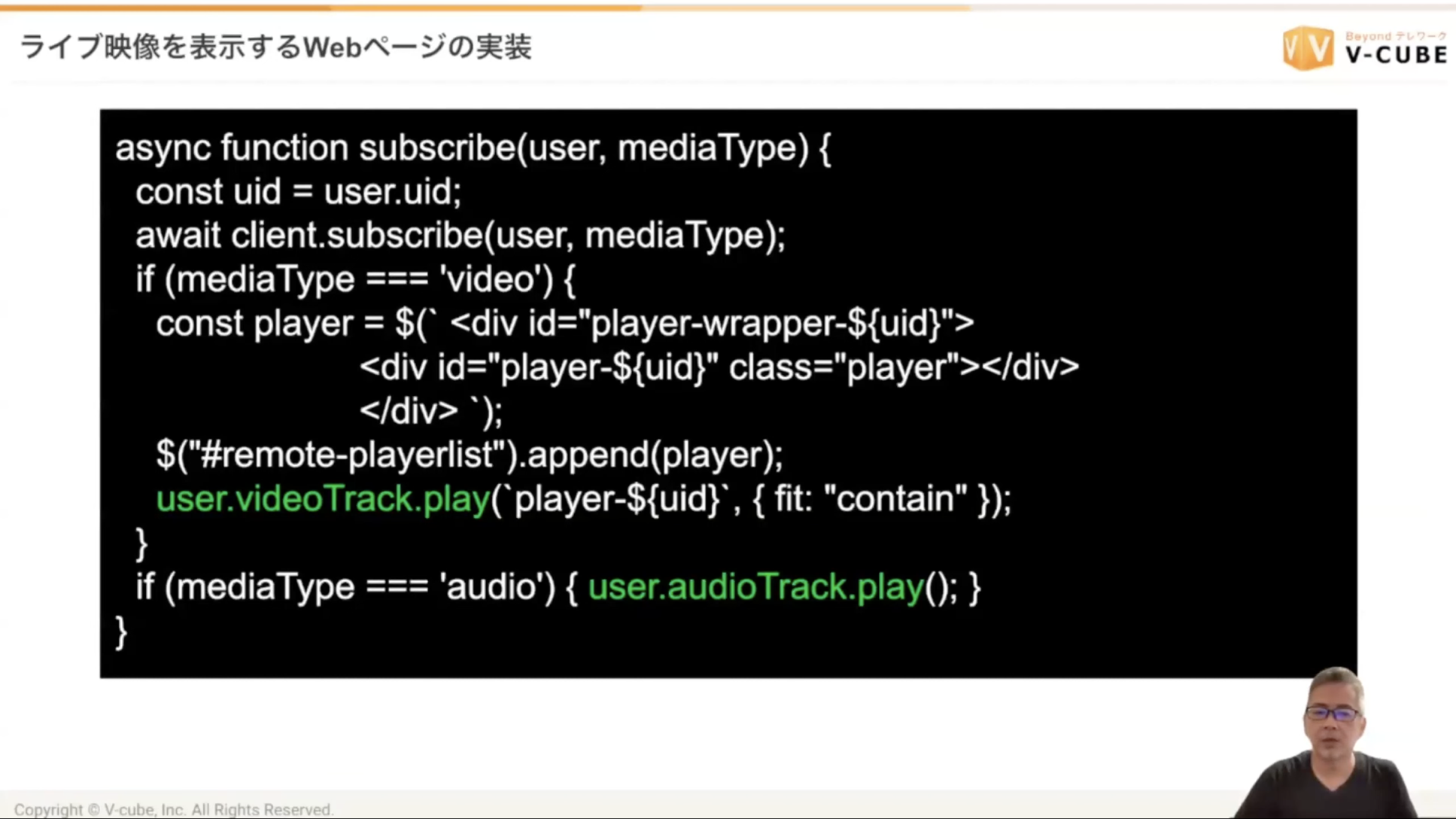Screen dimensions: 1456x819
Task: Click the closing </div> `); code line
Action: [430, 411]
